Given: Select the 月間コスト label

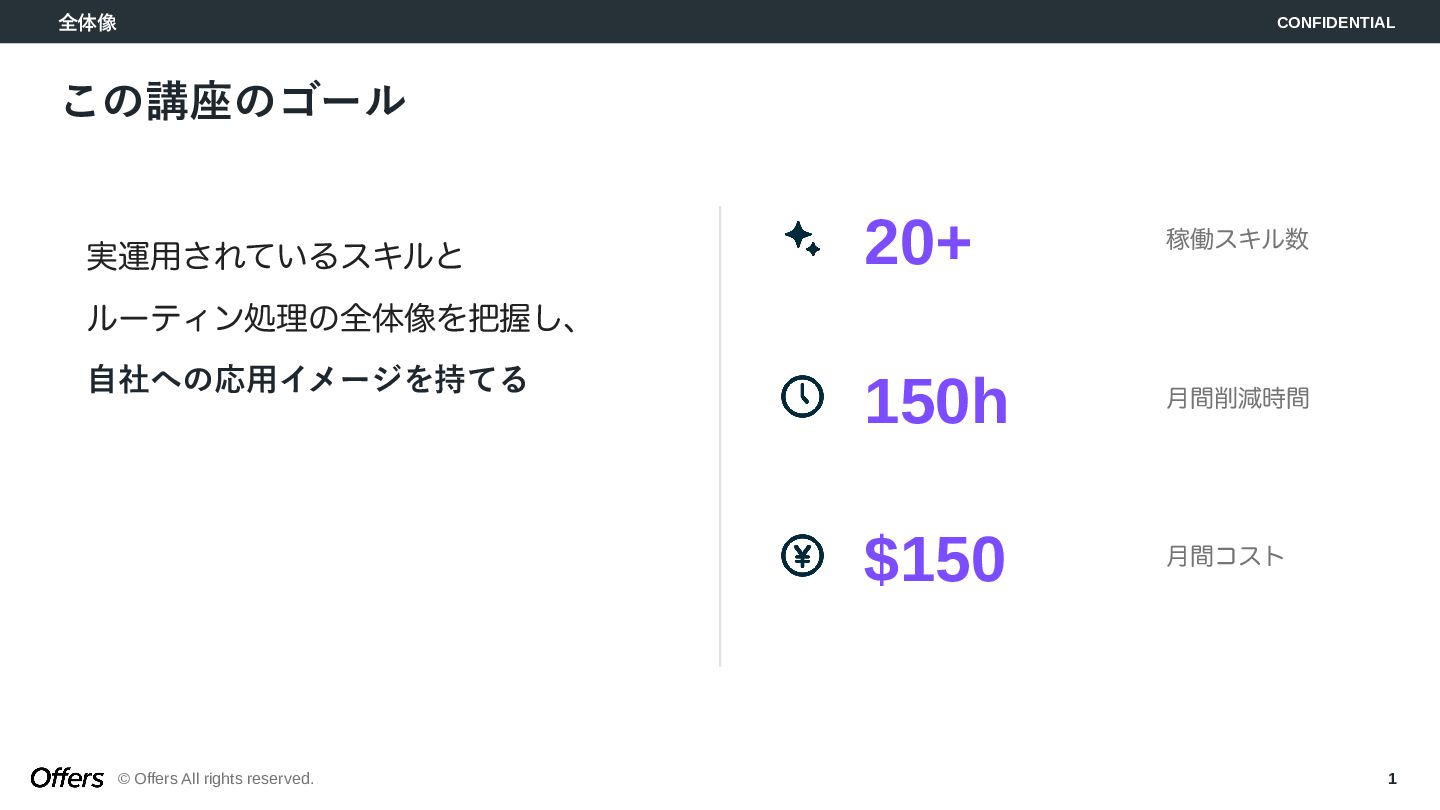Looking at the screenshot, I should point(1225,556).
